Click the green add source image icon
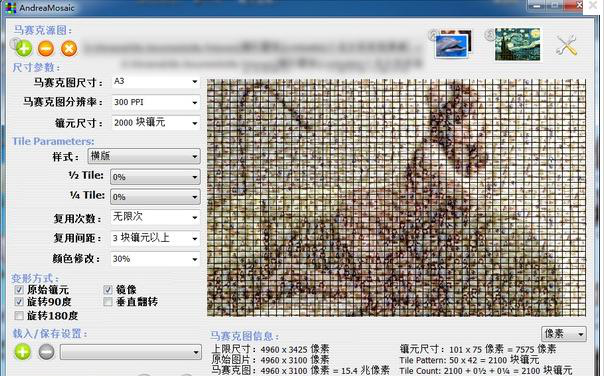This screenshot has width=604, height=376. 24,49
